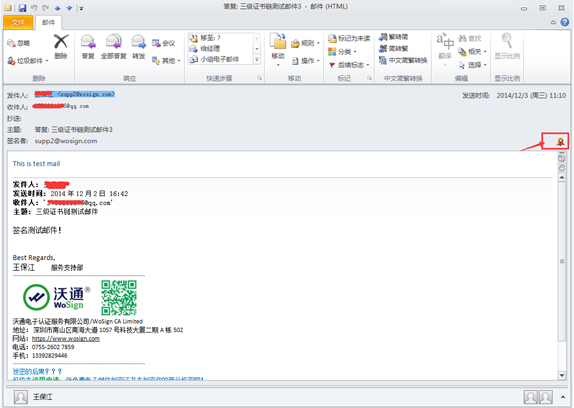Viewport: 574px width, 408px height.
Task: Open the 选择 (Select) dropdown
Action: (x=473, y=65)
